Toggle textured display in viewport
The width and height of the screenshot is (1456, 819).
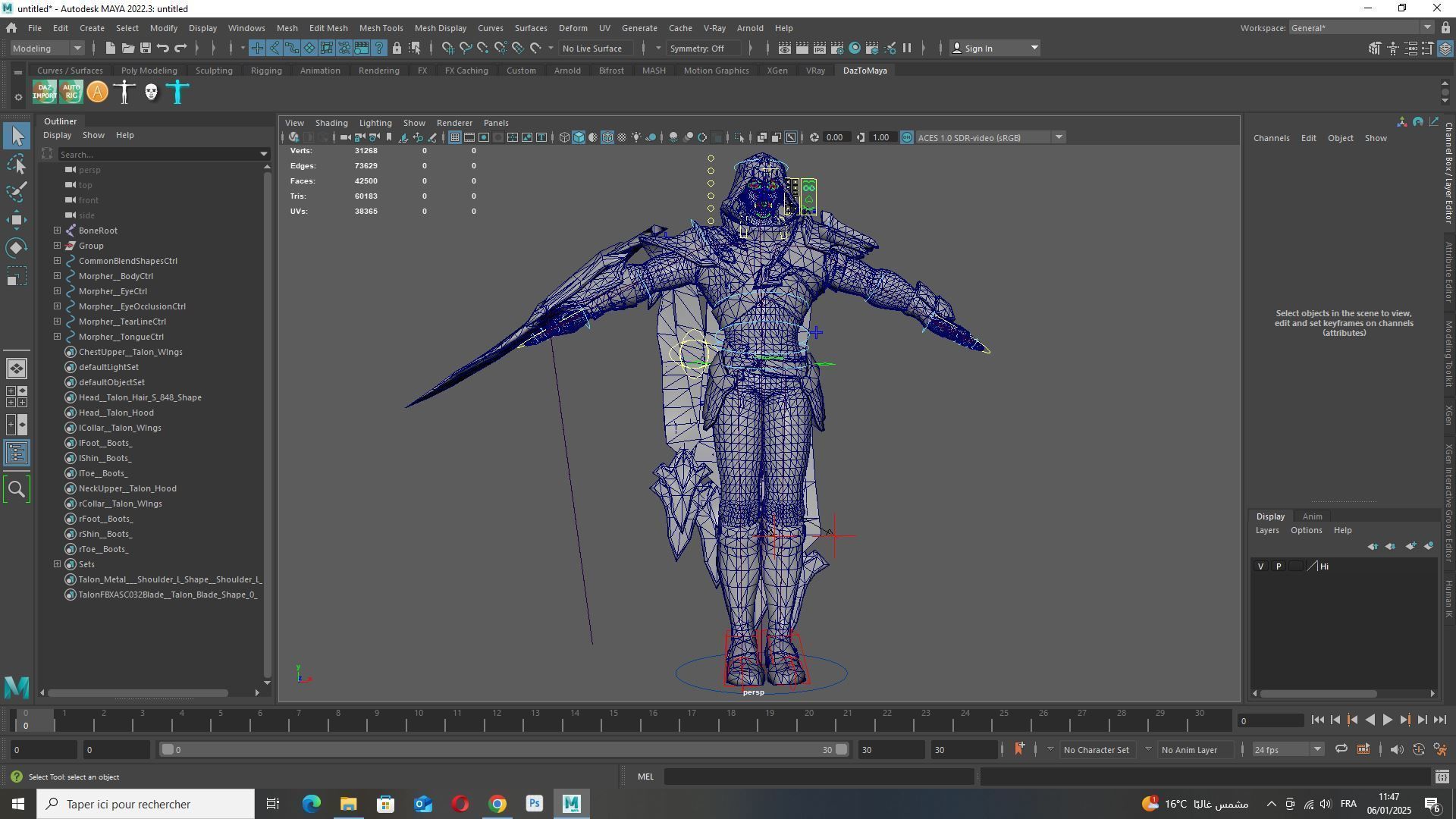pyautogui.click(x=623, y=137)
